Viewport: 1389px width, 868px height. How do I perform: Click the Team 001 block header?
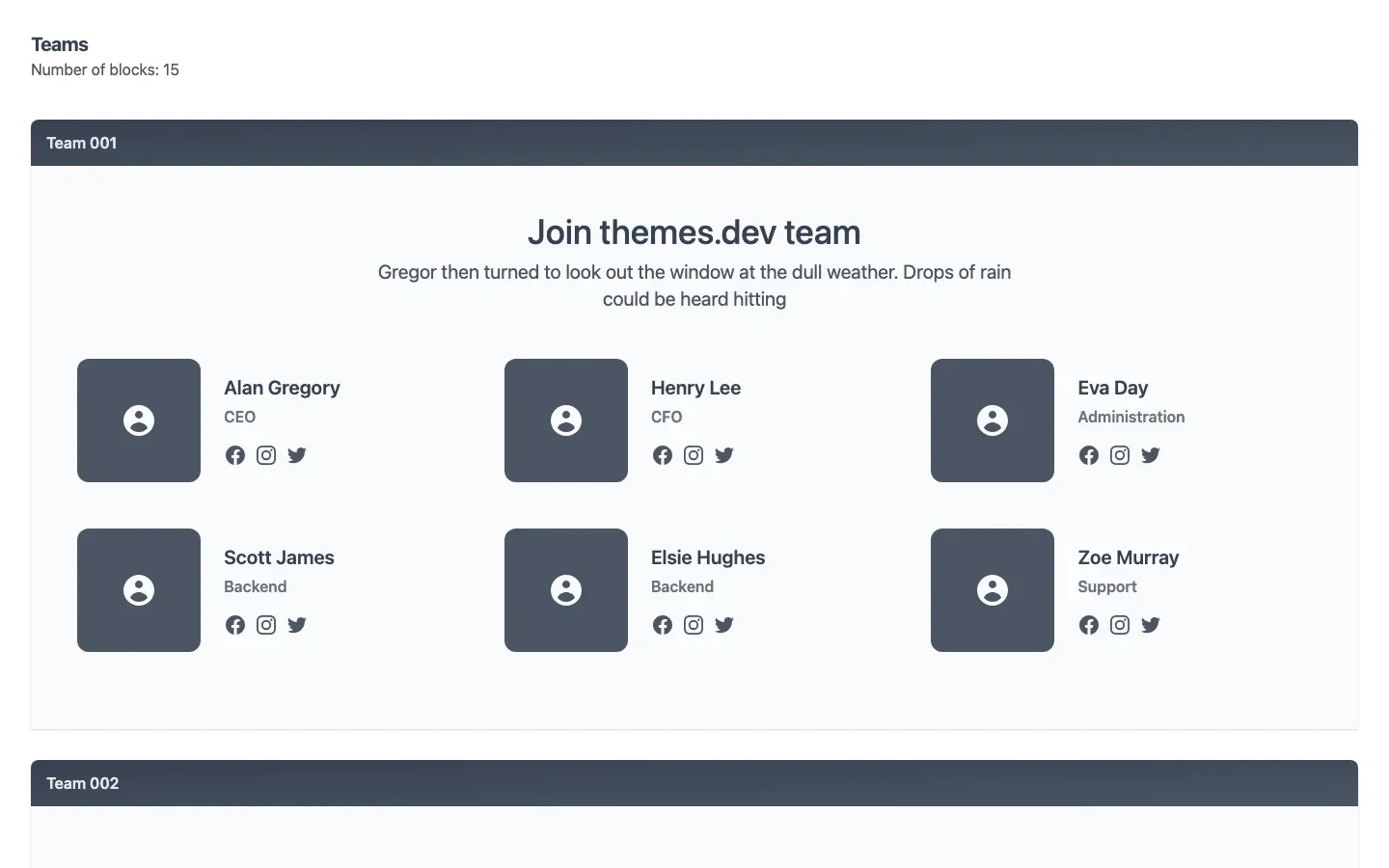pos(694,143)
